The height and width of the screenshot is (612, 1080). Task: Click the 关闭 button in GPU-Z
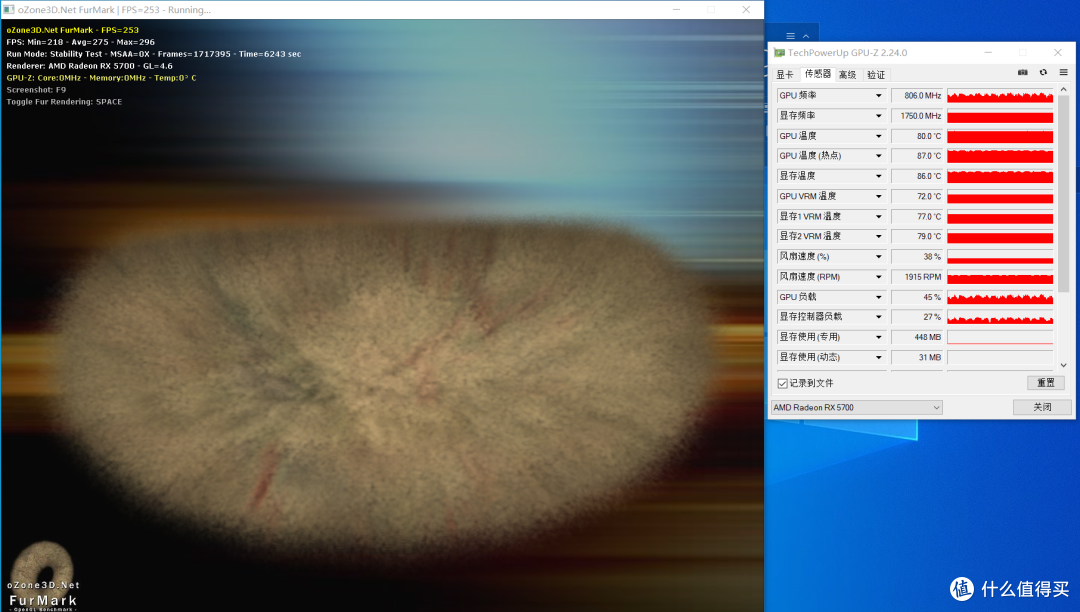[1042, 408]
